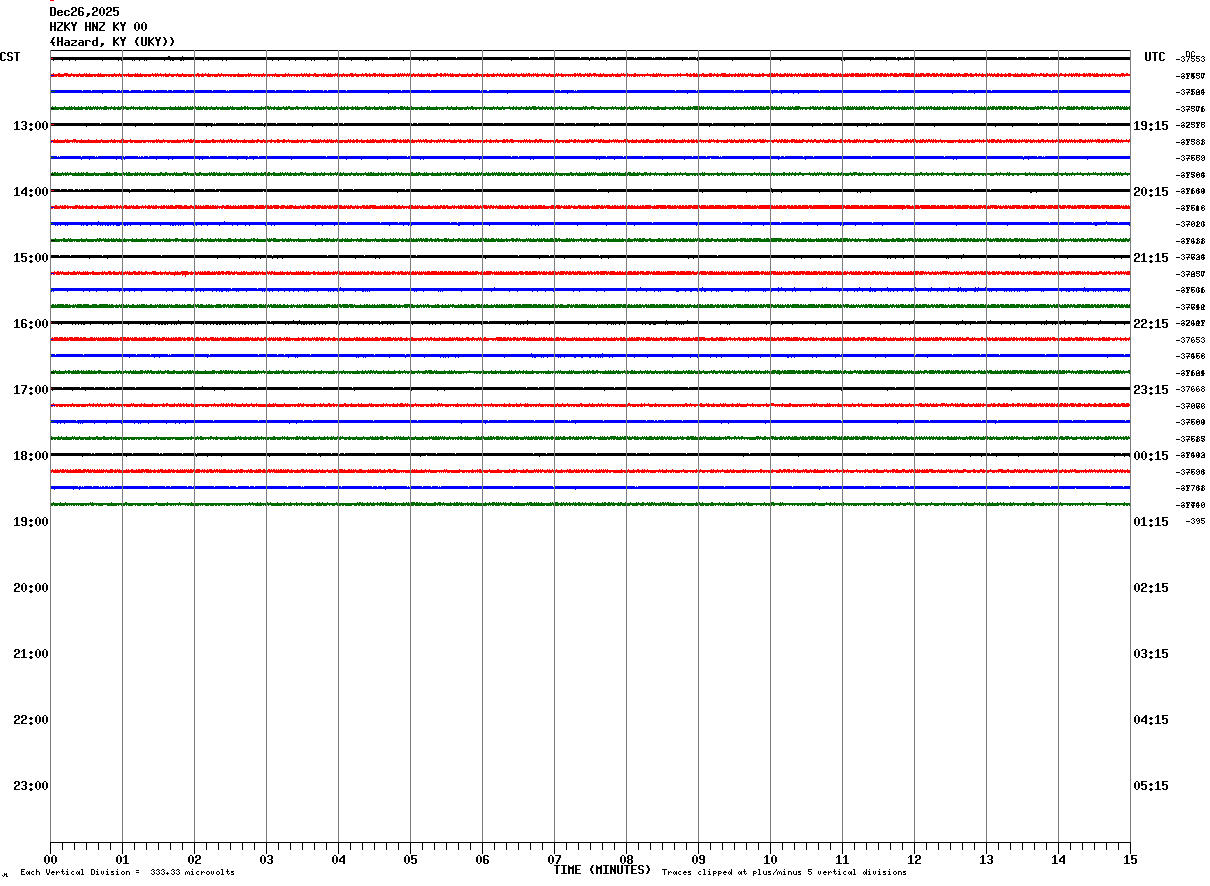Select the 19:00 CST row label

(31, 522)
